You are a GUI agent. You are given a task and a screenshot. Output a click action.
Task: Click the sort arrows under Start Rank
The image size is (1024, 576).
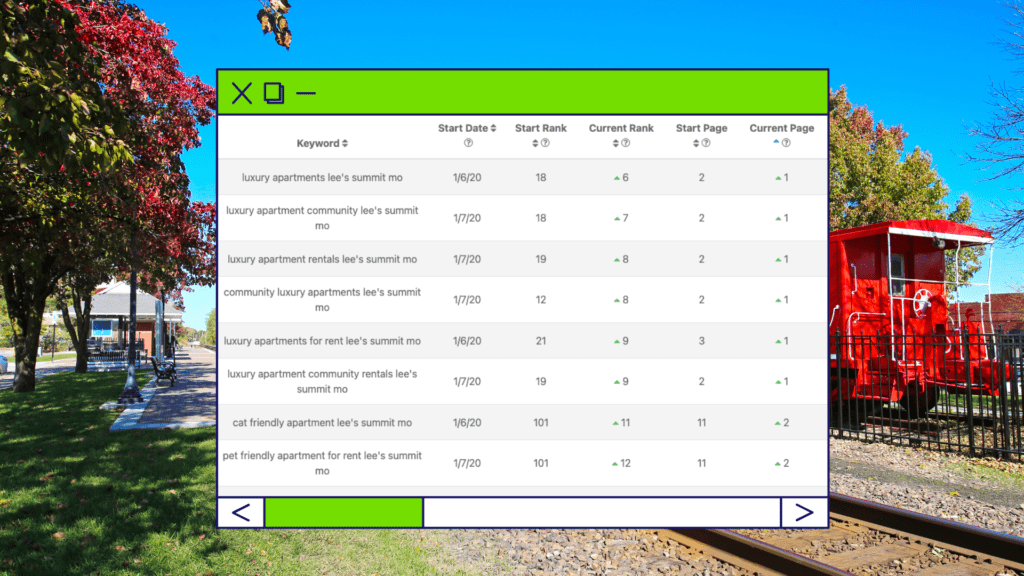[x=536, y=143]
